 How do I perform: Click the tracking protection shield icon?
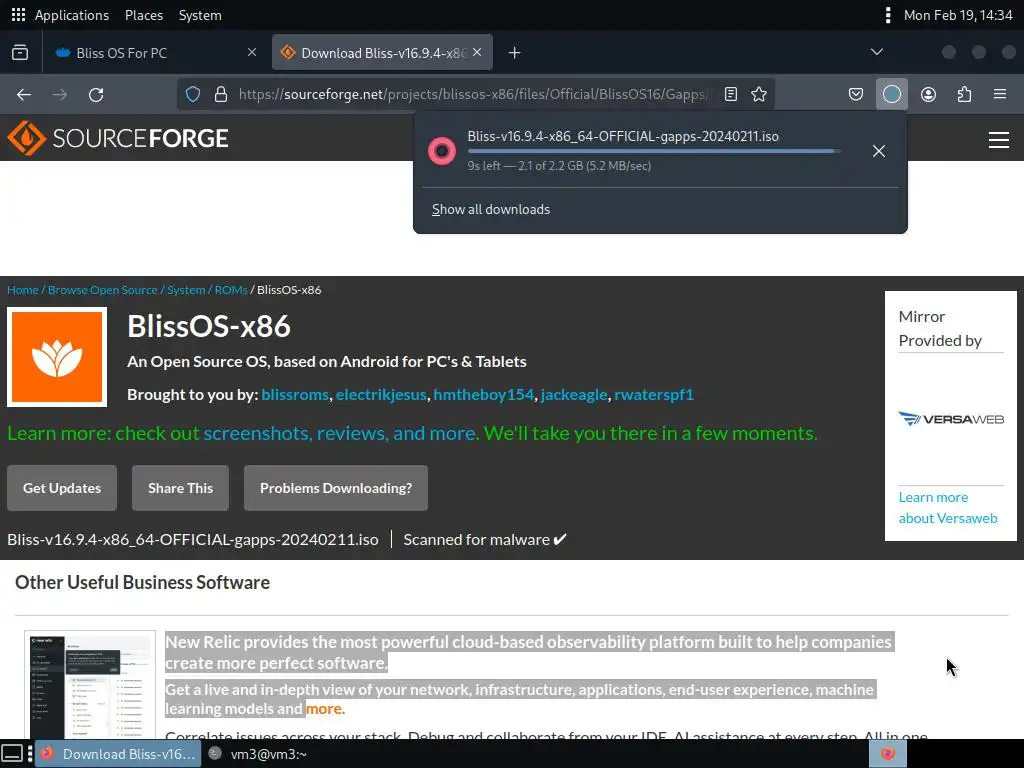click(193, 94)
